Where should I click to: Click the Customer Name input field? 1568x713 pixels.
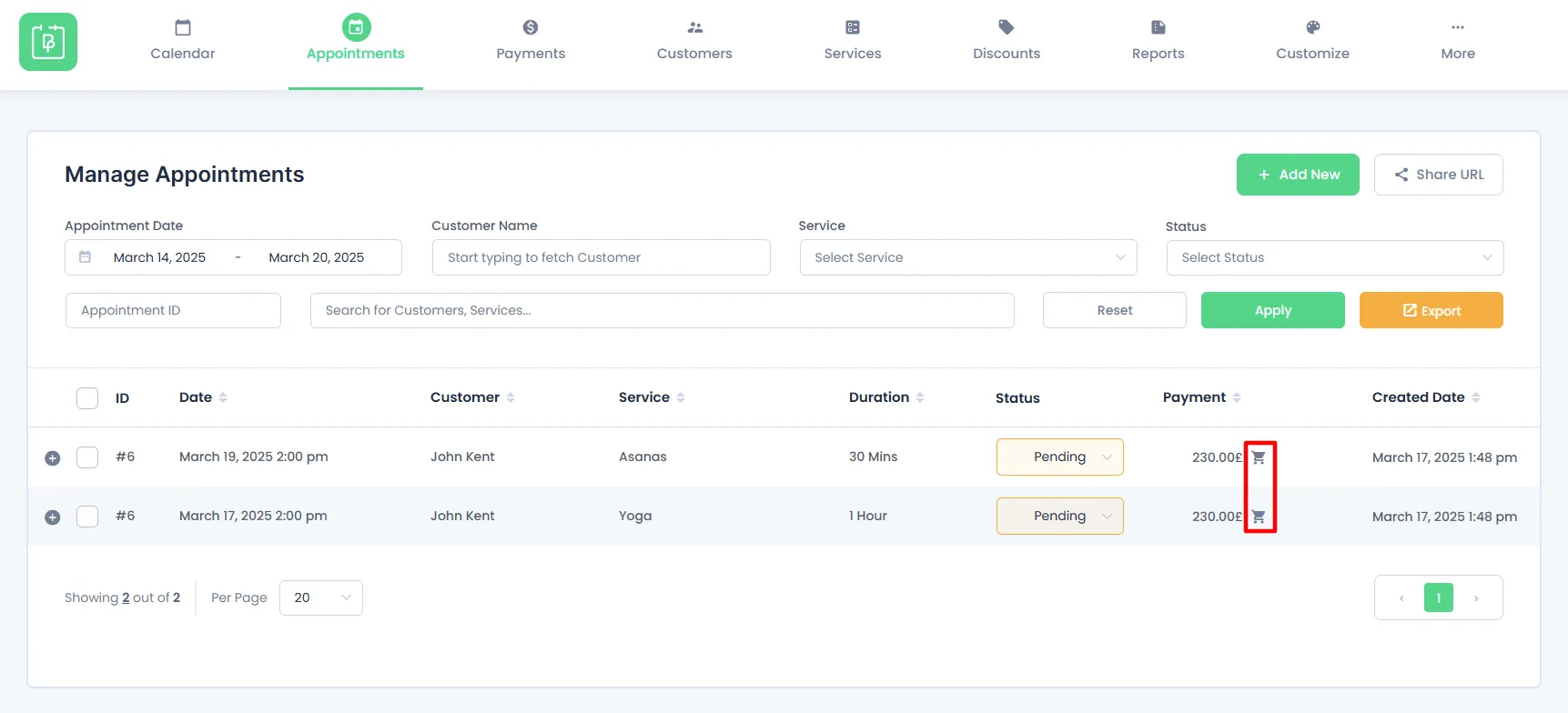pos(602,257)
